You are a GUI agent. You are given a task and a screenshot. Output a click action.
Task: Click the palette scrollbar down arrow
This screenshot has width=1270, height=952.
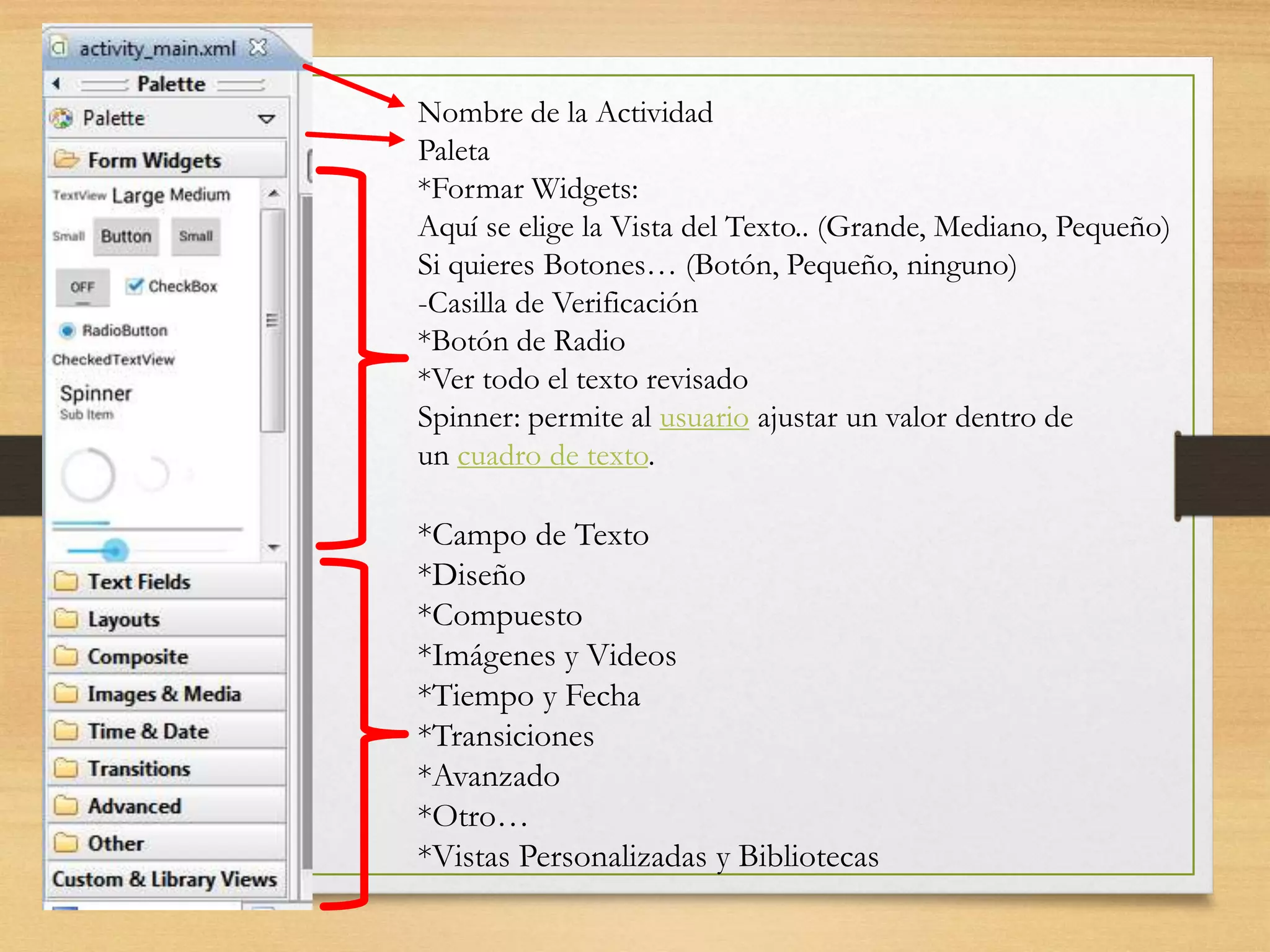tap(273, 547)
